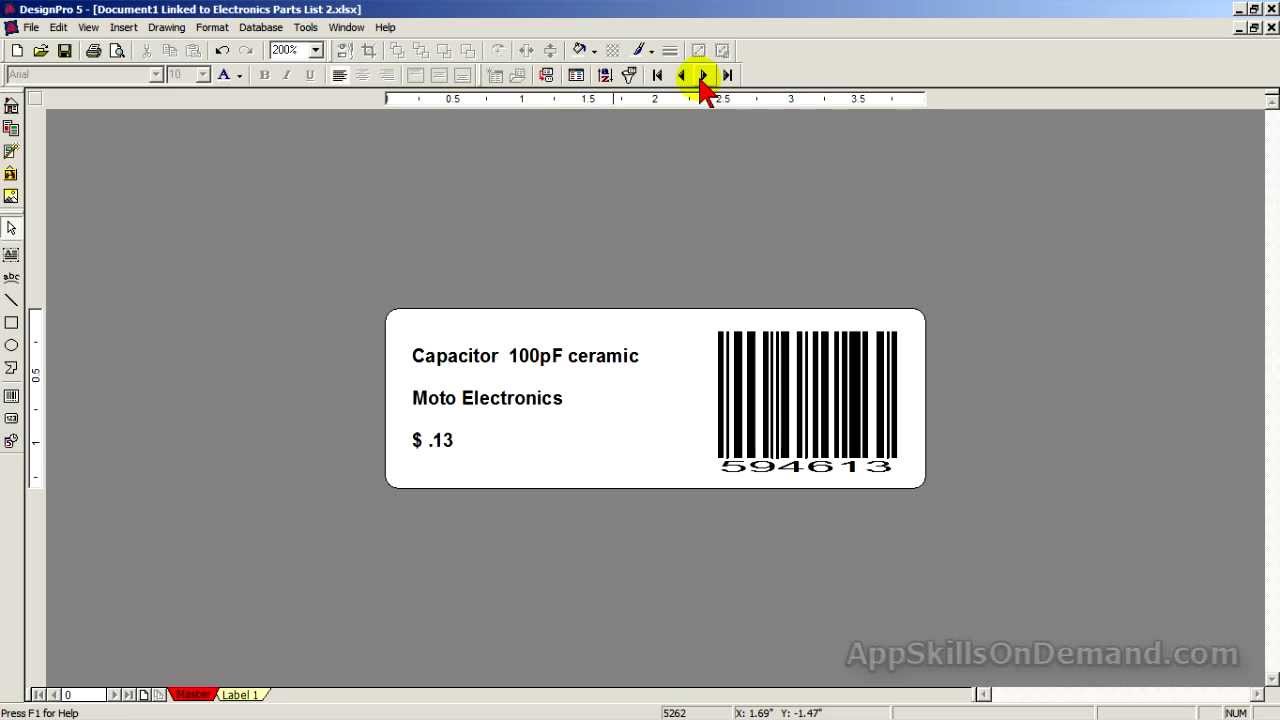
Task: Select the 'Capacitor 100pF ceramic' text
Action: 525,356
